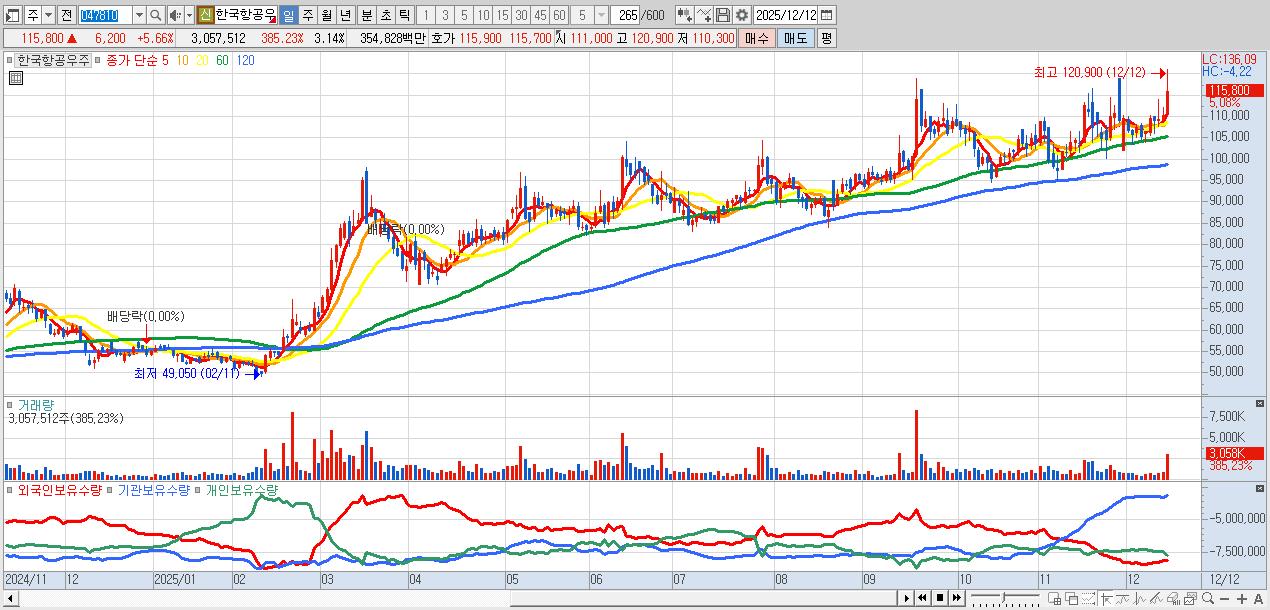Image resolution: width=1270 pixels, height=610 pixels.
Task: Click the 종가 단순 moving average label
Action: [x=131, y=60]
